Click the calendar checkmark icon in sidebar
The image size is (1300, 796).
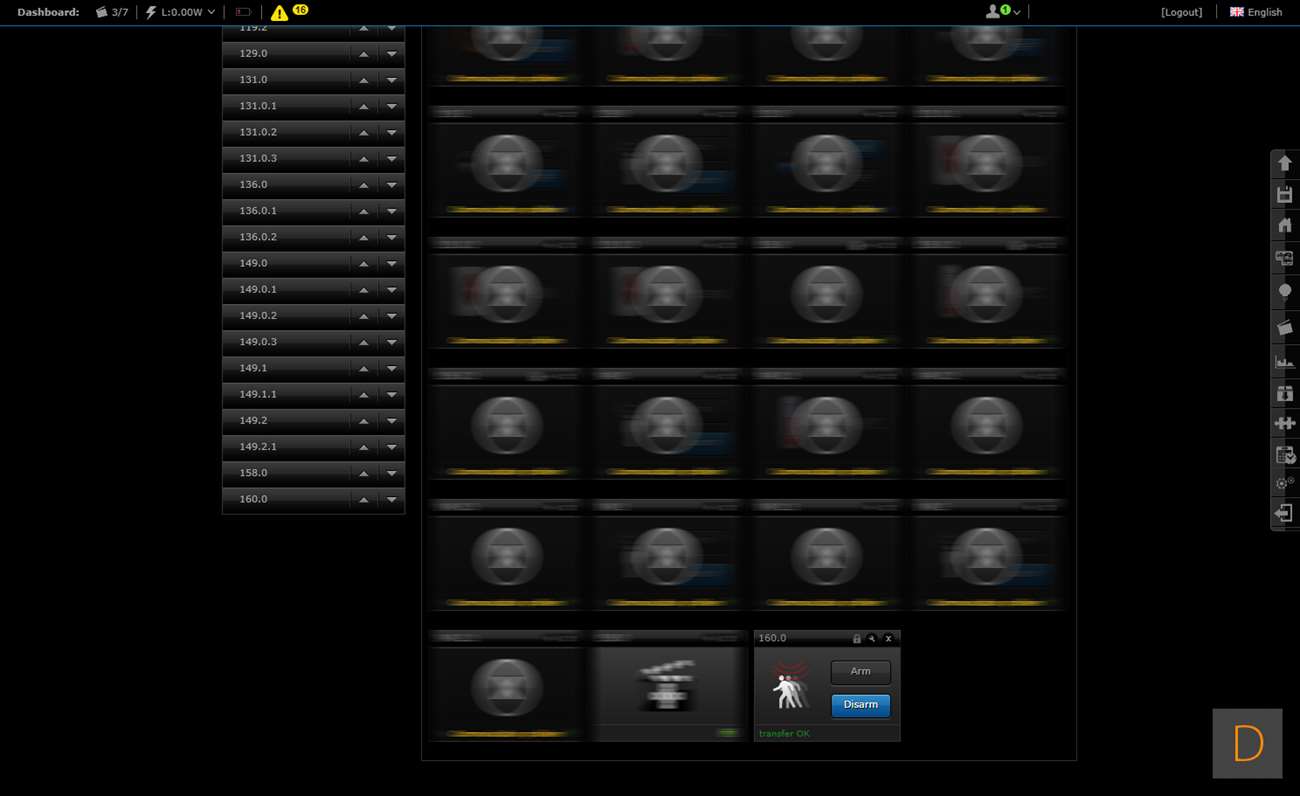click(1285, 454)
